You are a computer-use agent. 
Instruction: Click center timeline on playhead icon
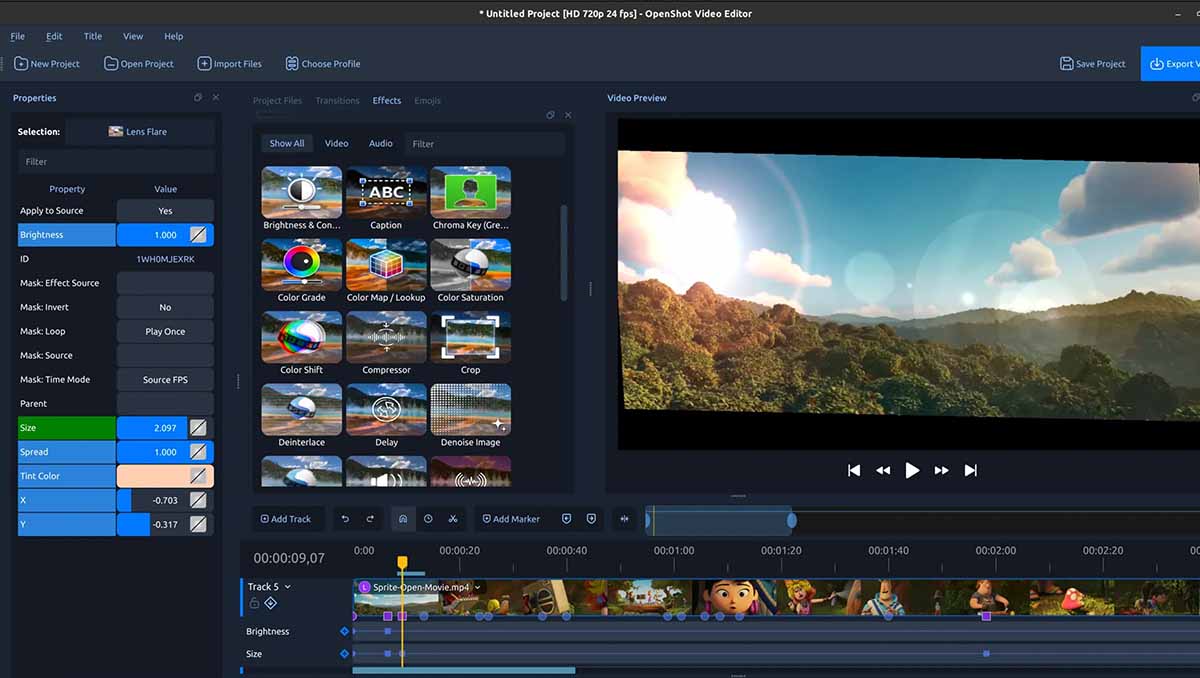pyautogui.click(x=625, y=519)
